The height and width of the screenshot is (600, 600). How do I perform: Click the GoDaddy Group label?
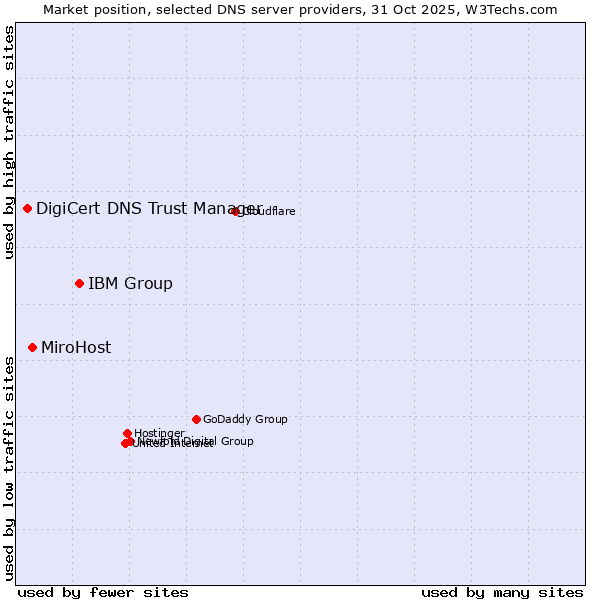coord(245,420)
